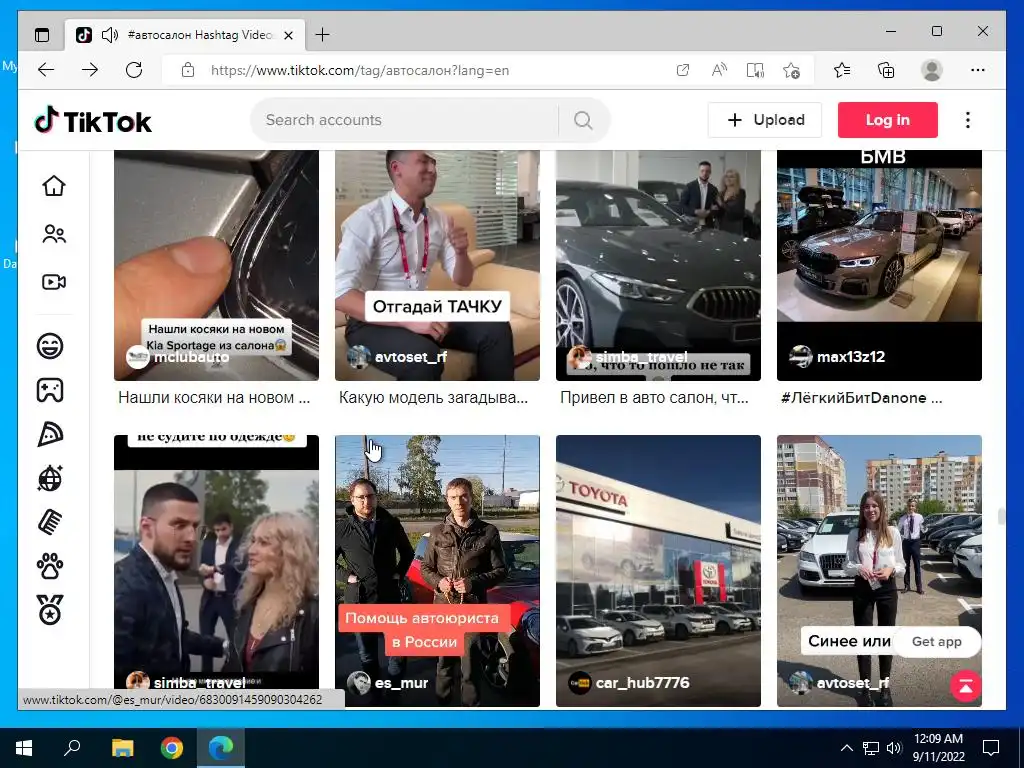Close the автосалон Hashtag Videos tab
This screenshot has height=768, width=1024.
(289, 35)
